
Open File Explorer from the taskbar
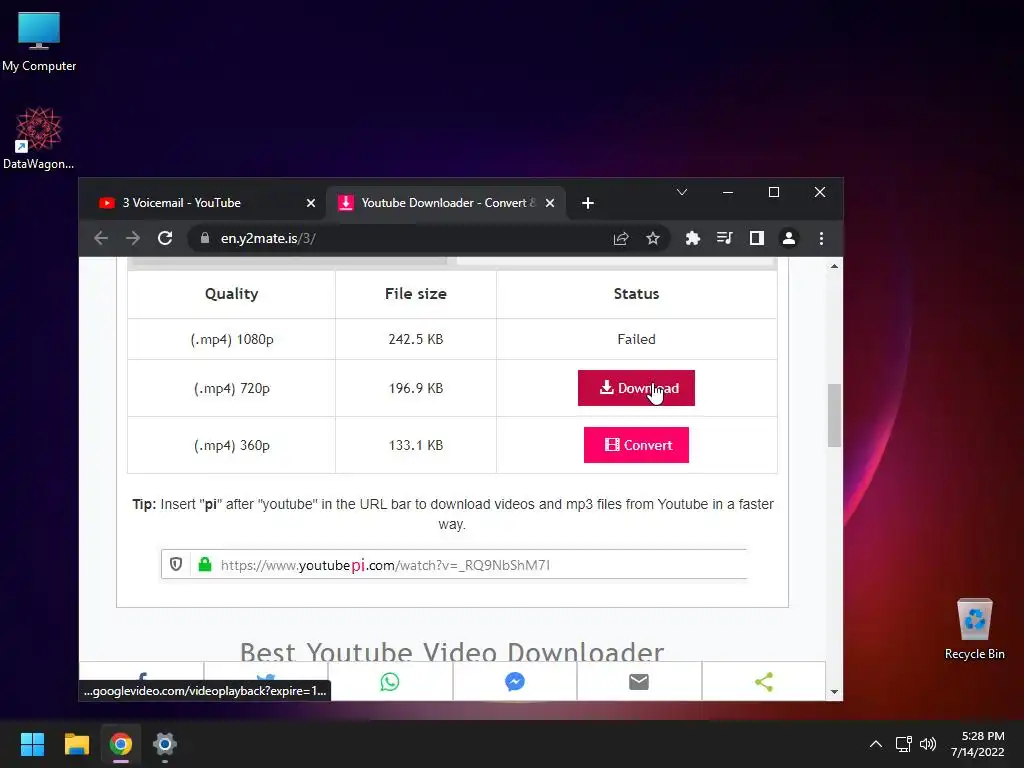[76, 744]
